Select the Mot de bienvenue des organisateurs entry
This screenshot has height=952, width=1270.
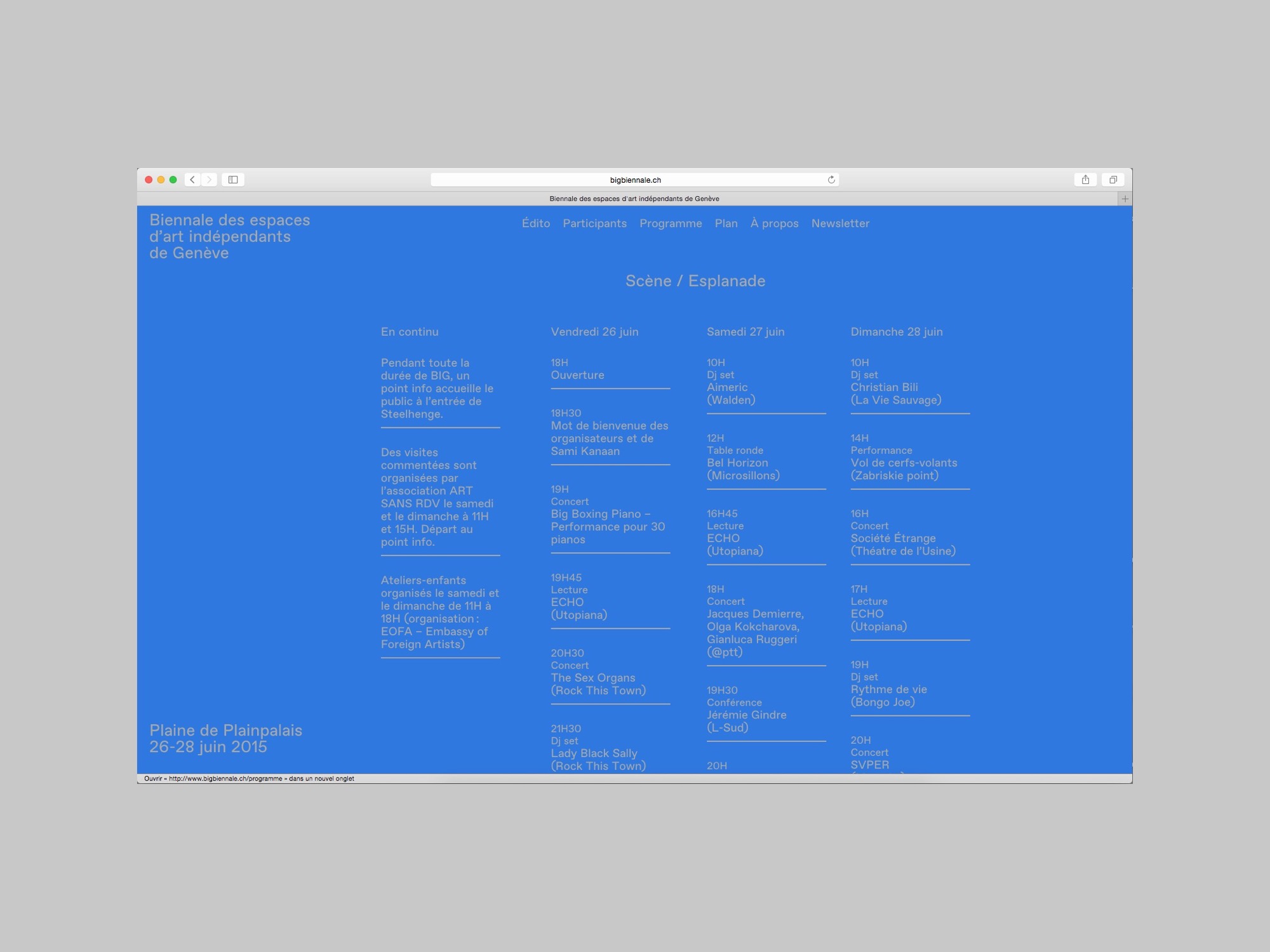coord(610,432)
